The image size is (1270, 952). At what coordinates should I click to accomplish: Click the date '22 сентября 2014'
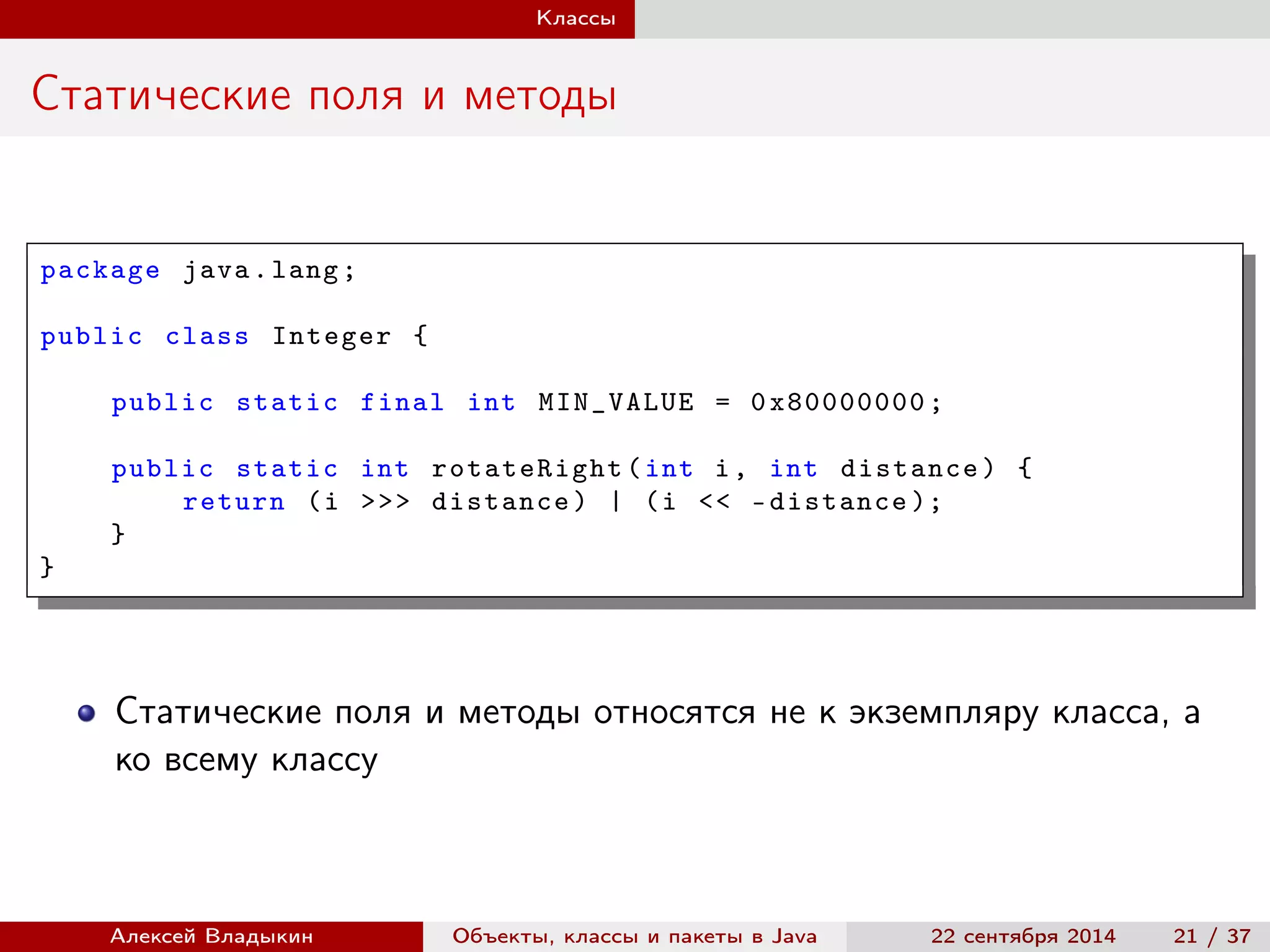tap(1023, 936)
